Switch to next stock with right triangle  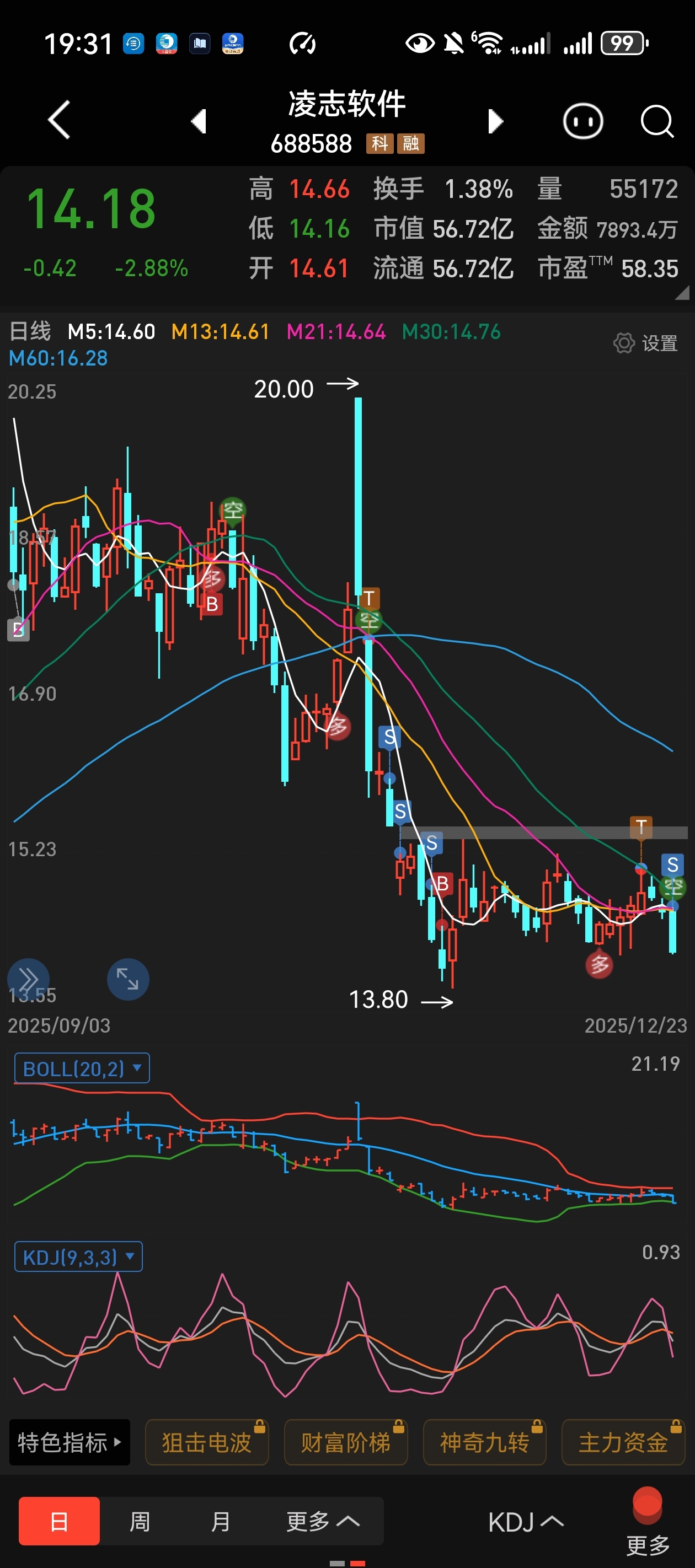coord(496,121)
